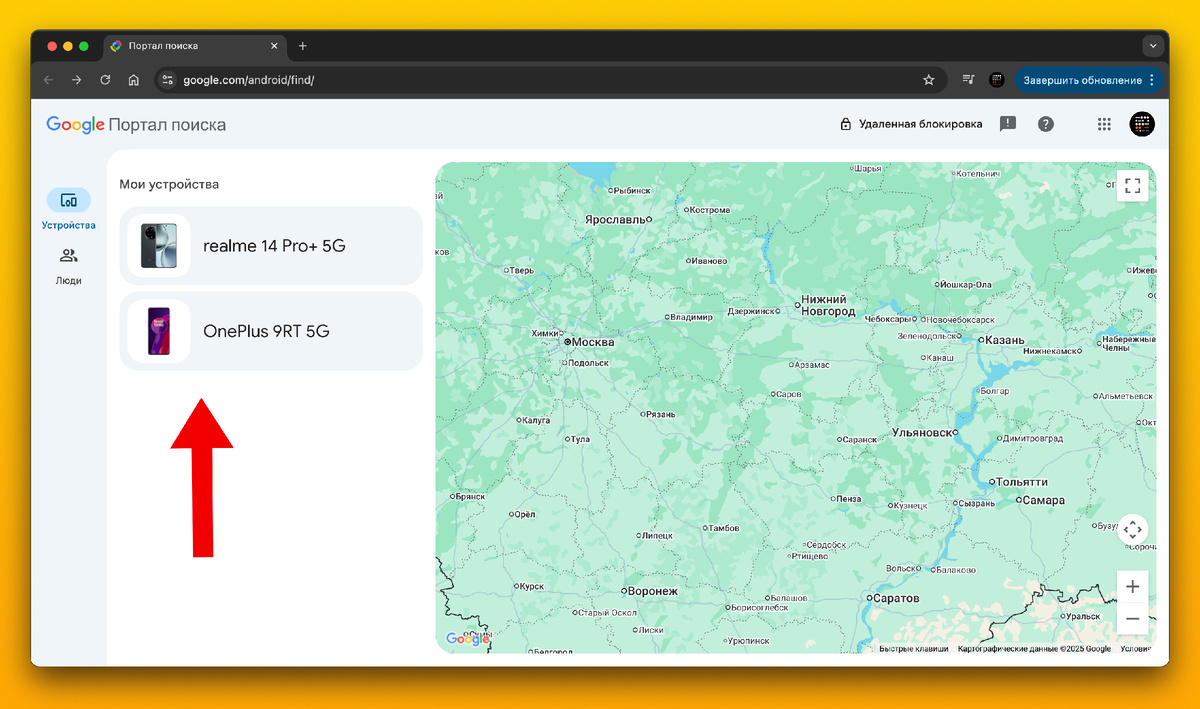Go forward with the browser forward arrow
Viewport: 1200px width, 709px height.
pyautogui.click(x=77, y=80)
